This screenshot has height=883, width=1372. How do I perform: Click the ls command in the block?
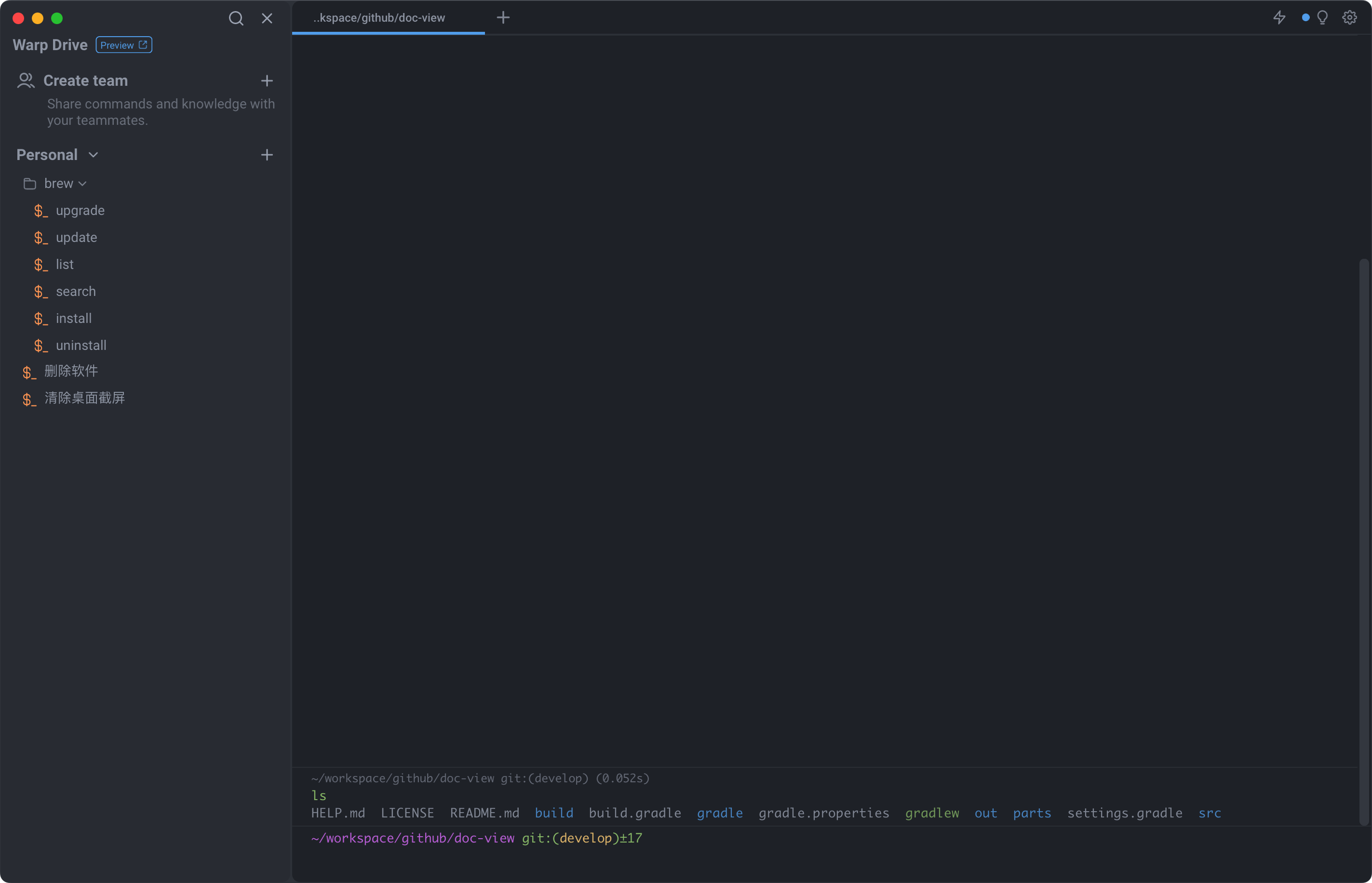[x=319, y=795]
